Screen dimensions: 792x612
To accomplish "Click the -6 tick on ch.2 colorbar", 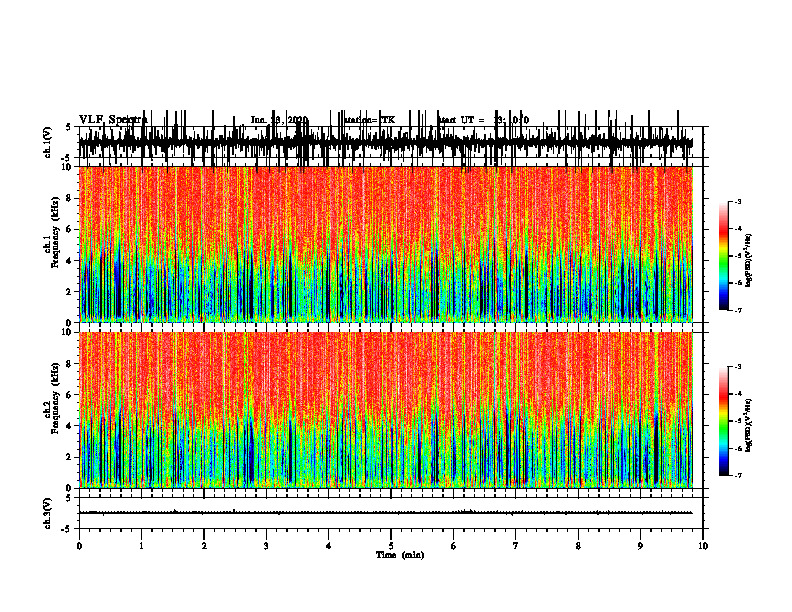I will coord(737,448).
